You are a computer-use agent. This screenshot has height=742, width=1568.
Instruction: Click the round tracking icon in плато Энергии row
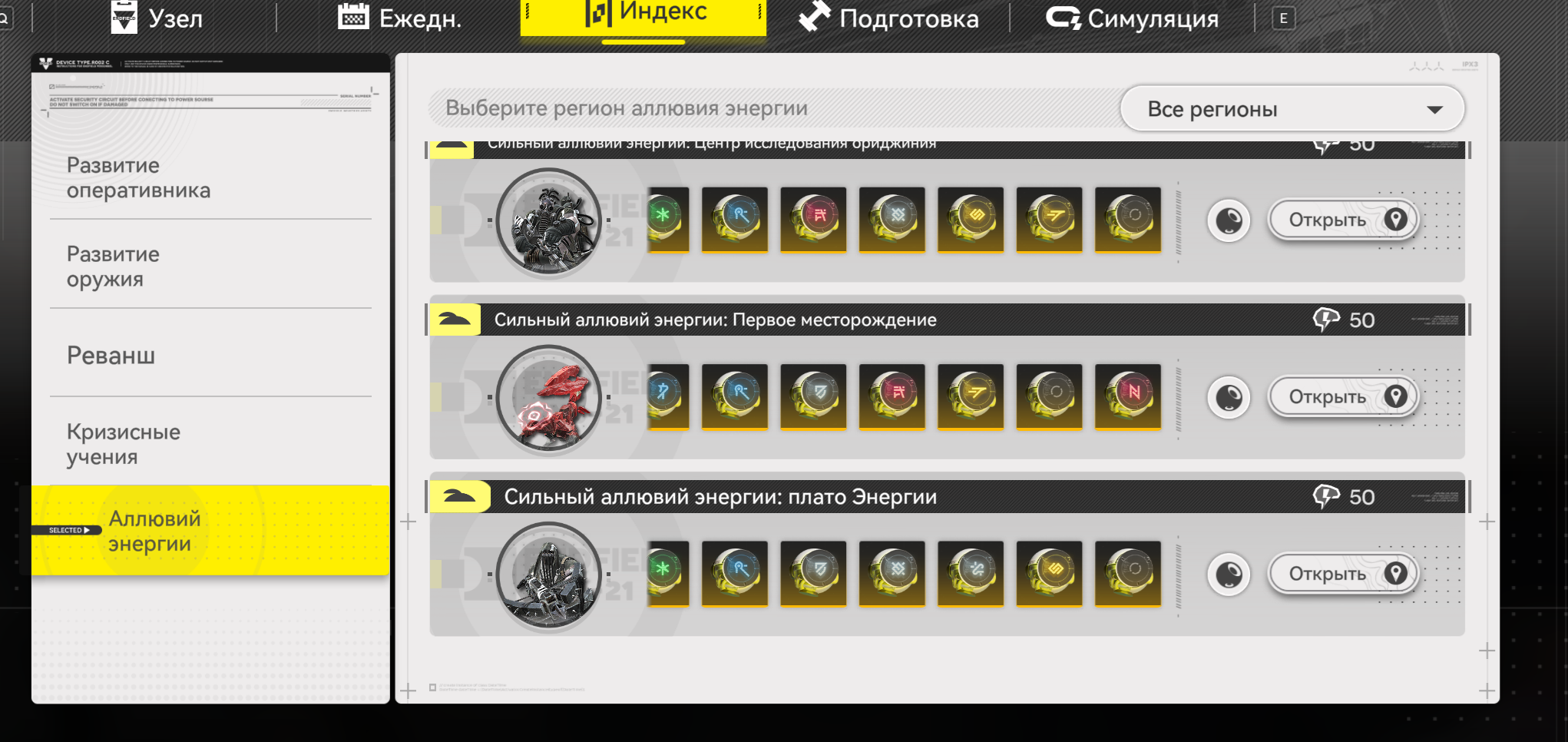click(x=1229, y=575)
